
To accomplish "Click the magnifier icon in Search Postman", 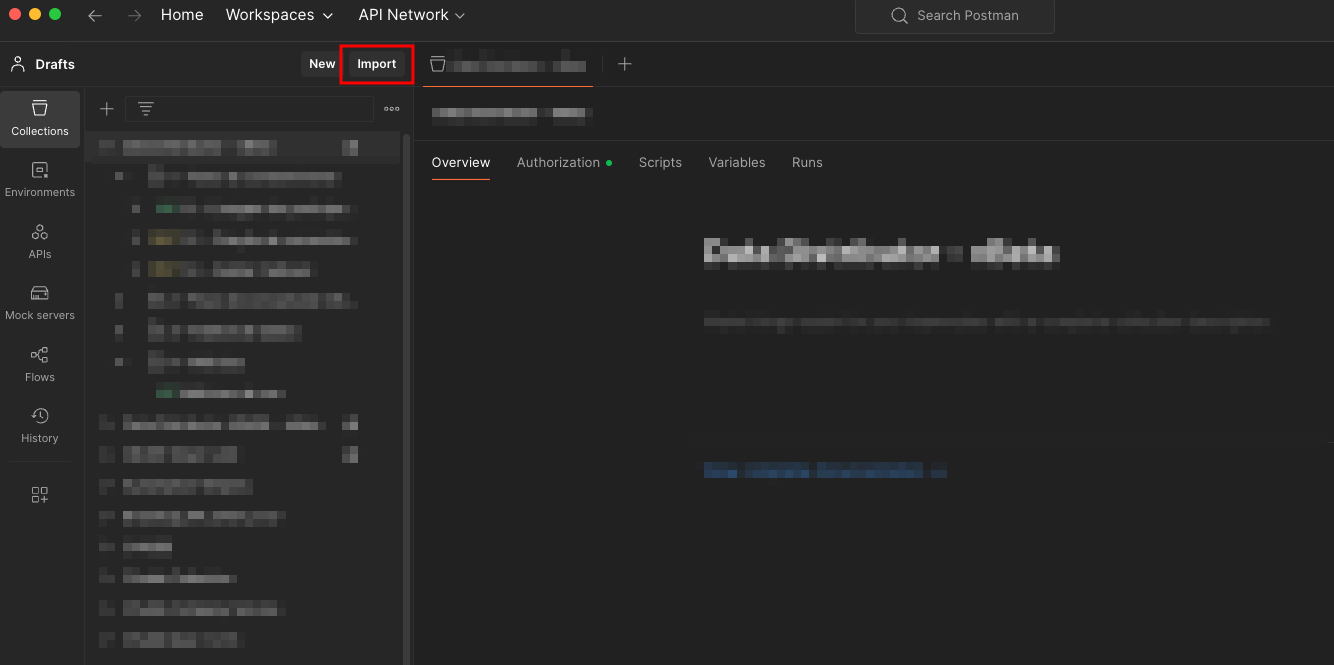I will (899, 15).
